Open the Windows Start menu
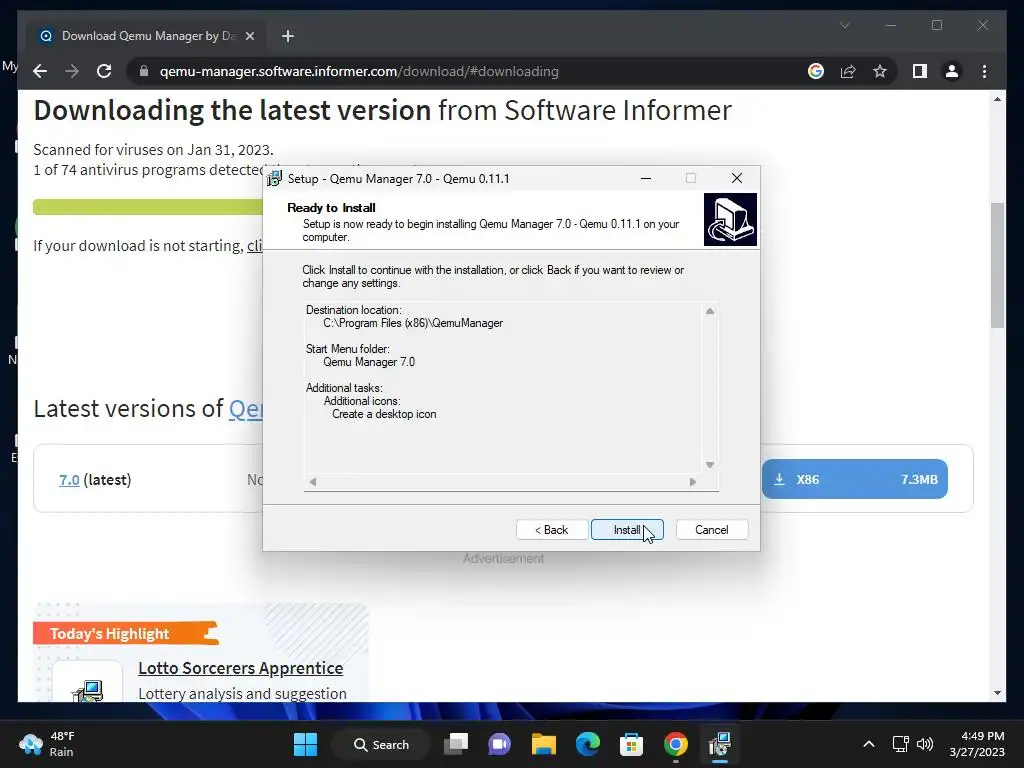Image resolution: width=1024 pixels, height=768 pixels. click(306, 744)
